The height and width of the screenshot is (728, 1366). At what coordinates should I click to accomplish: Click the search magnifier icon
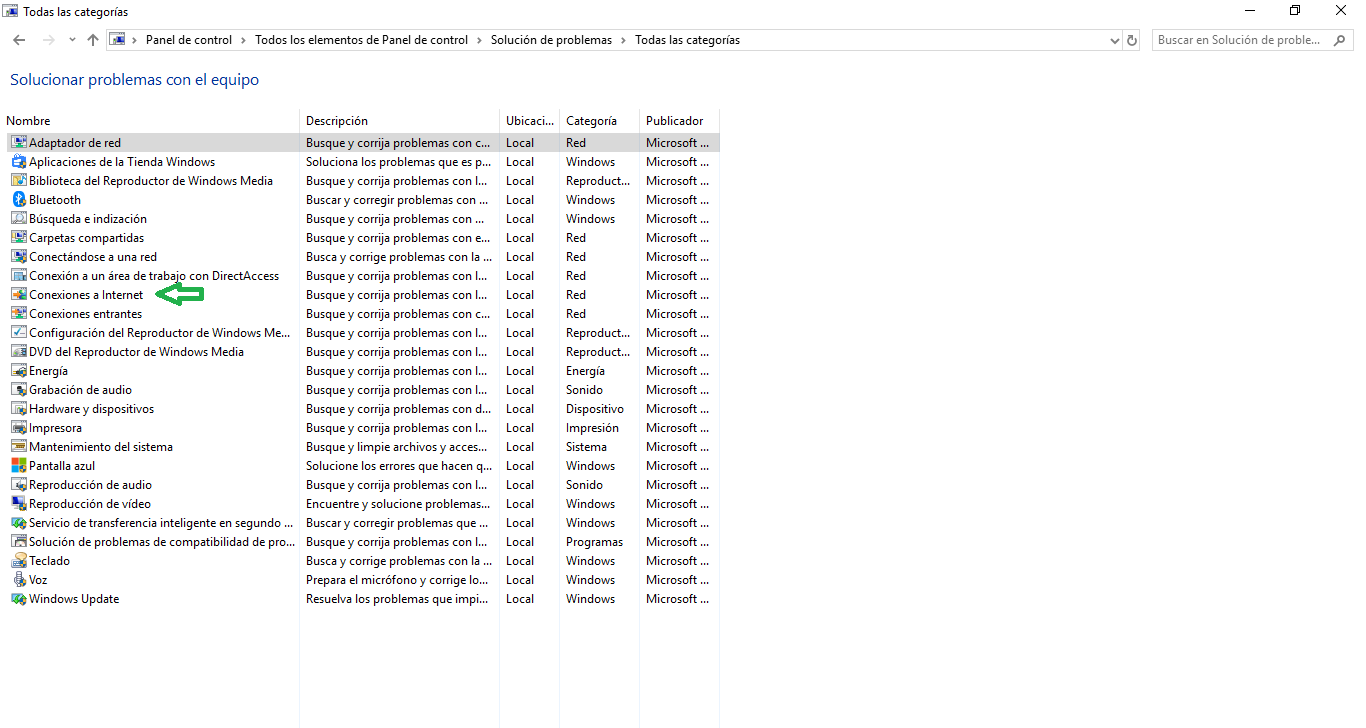point(1341,40)
